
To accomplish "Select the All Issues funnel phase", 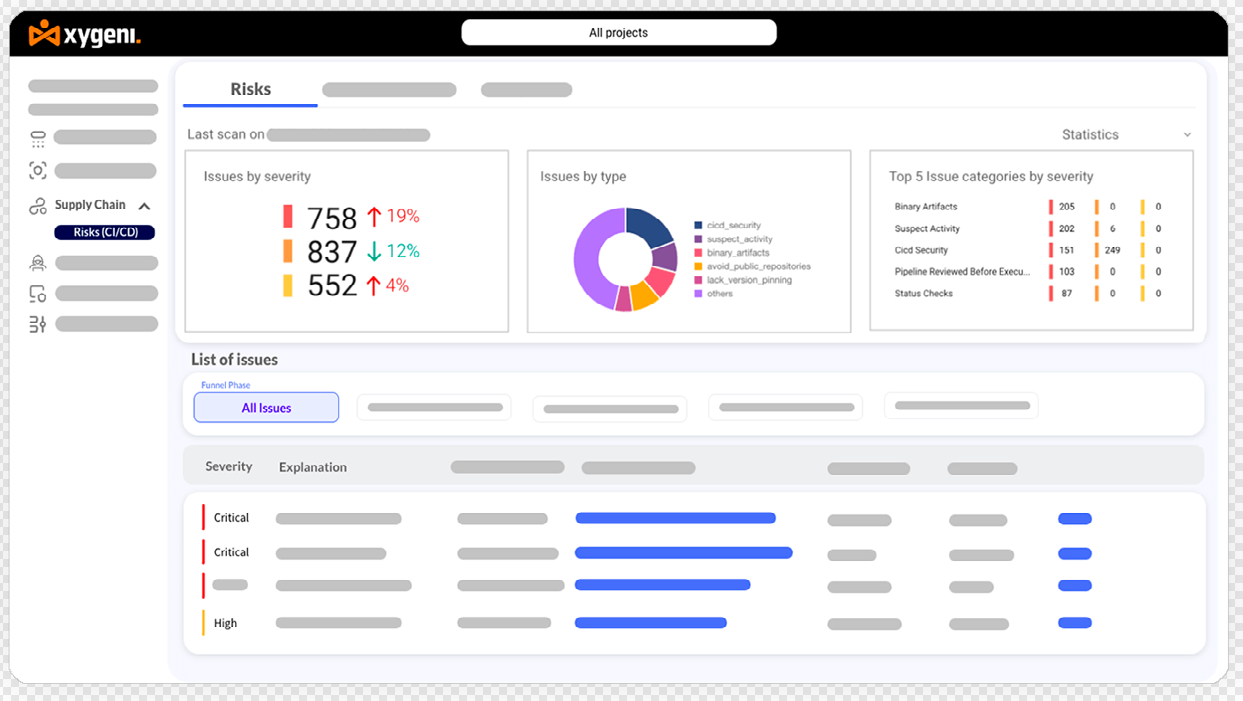I will tap(266, 408).
